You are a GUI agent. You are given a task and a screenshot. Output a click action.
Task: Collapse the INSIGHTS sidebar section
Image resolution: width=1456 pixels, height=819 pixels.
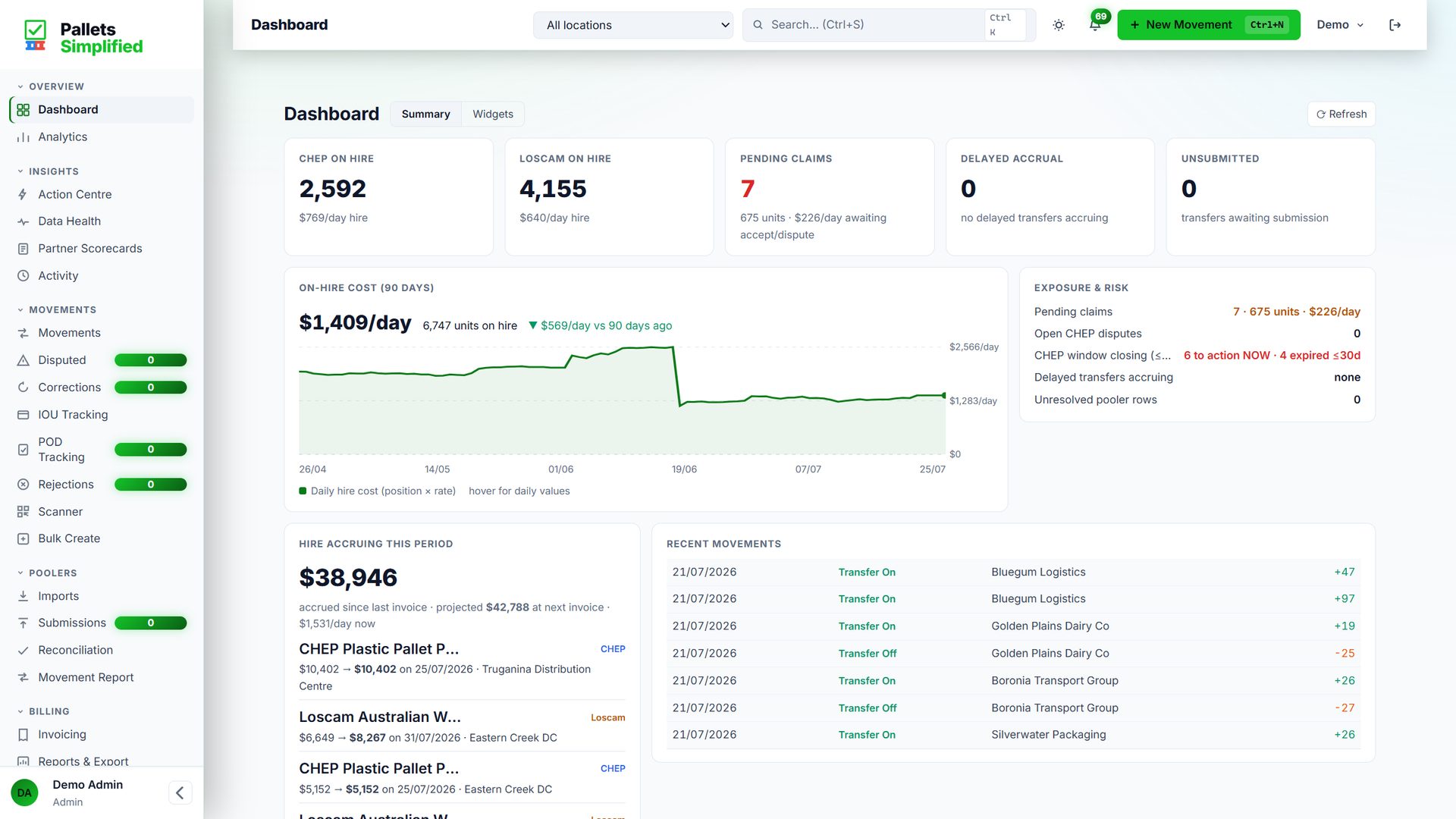click(48, 171)
